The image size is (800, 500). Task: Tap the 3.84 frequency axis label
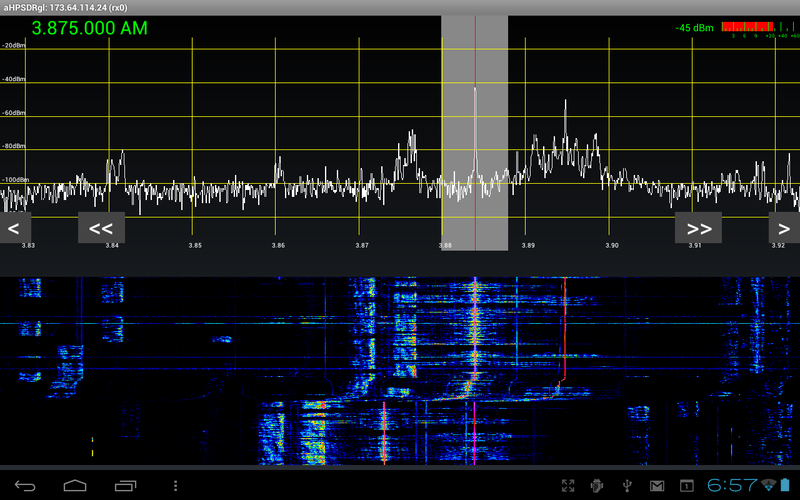(x=112, y=245)
